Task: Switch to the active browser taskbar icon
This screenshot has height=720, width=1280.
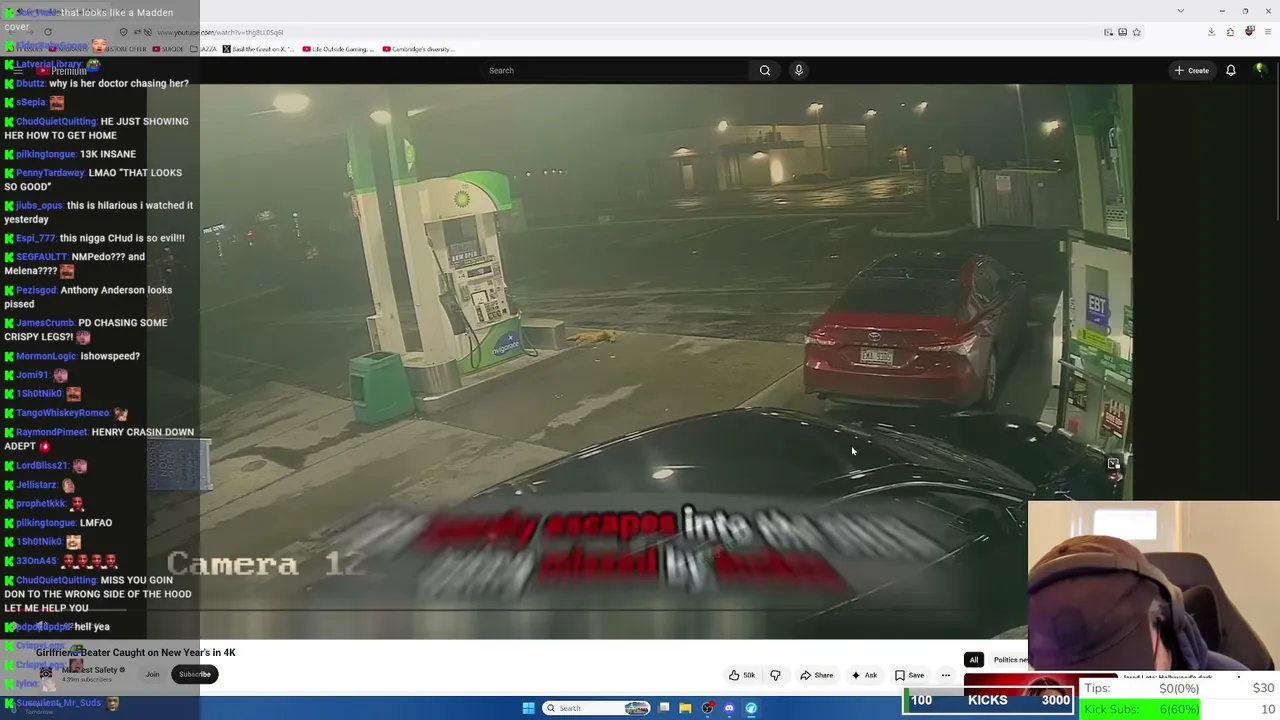Action: click(751, 708)
